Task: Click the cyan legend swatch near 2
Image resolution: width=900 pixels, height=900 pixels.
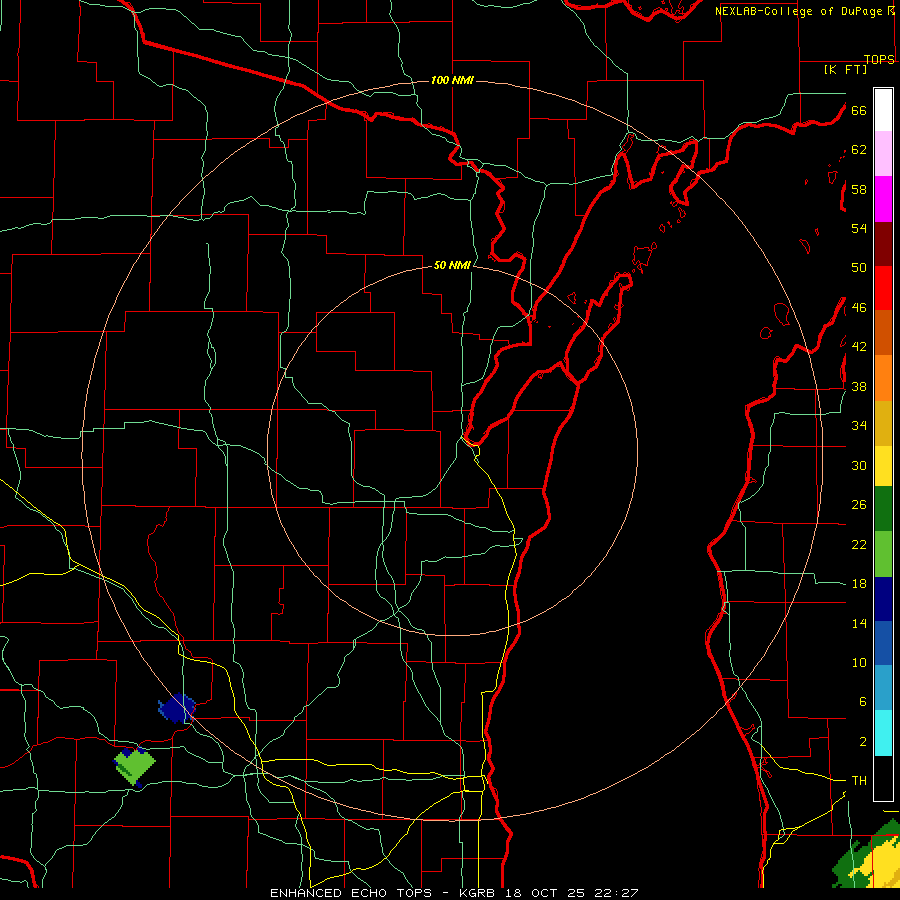Action: point(883,734)
